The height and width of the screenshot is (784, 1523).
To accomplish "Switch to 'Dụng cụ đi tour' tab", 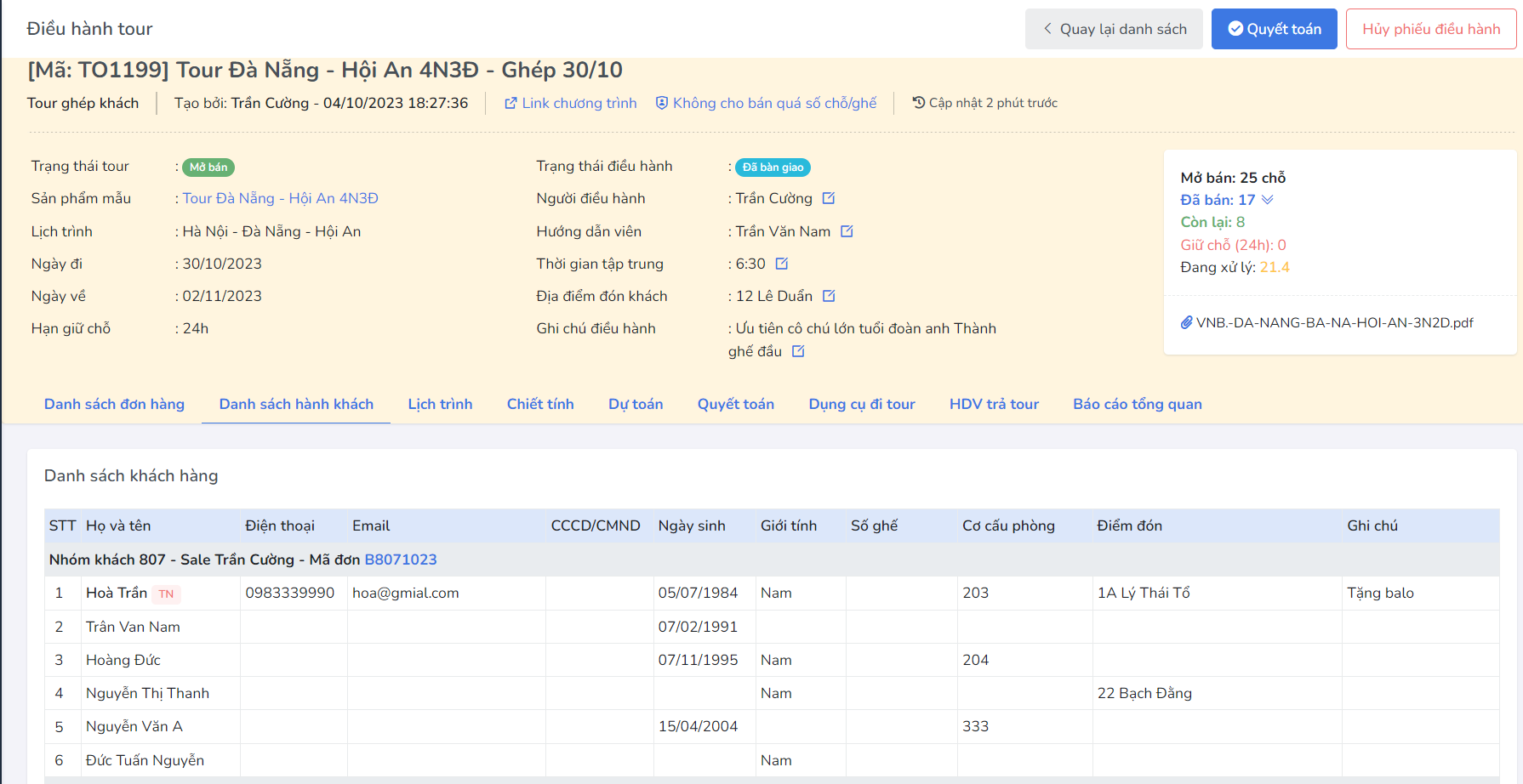I will click(862, 404).
